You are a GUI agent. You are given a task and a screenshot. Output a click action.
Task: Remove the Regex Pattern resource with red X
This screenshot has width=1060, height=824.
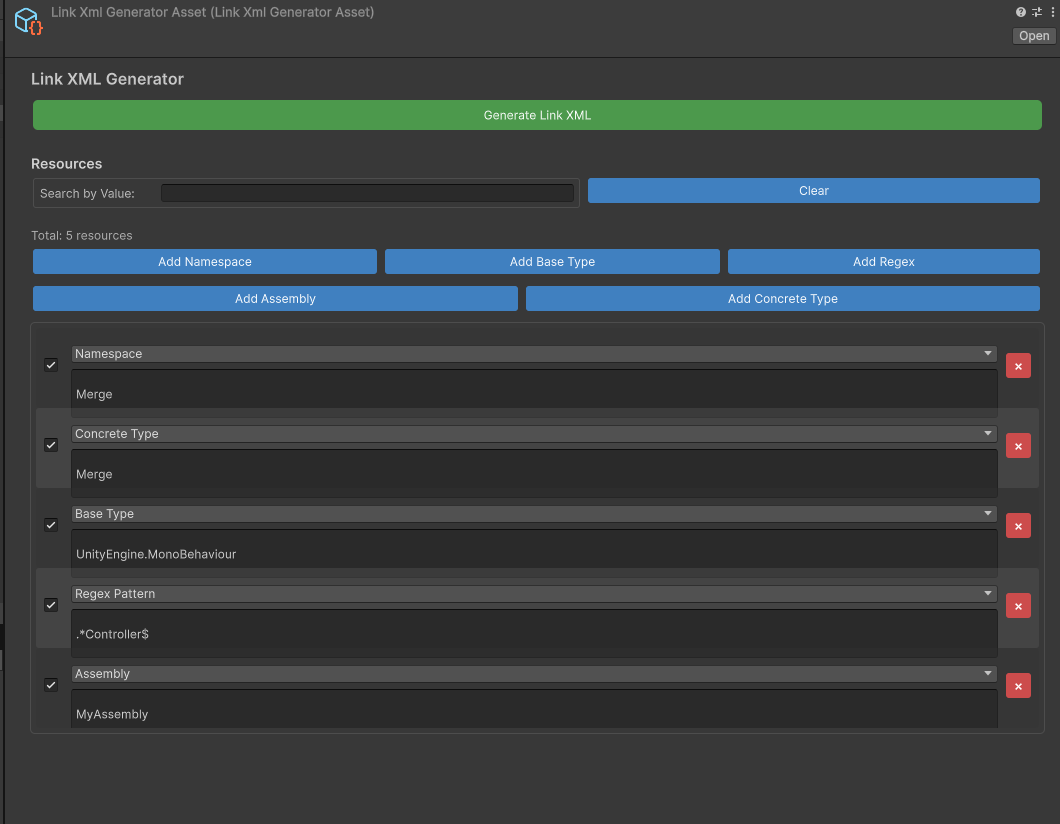(1018, 606)
